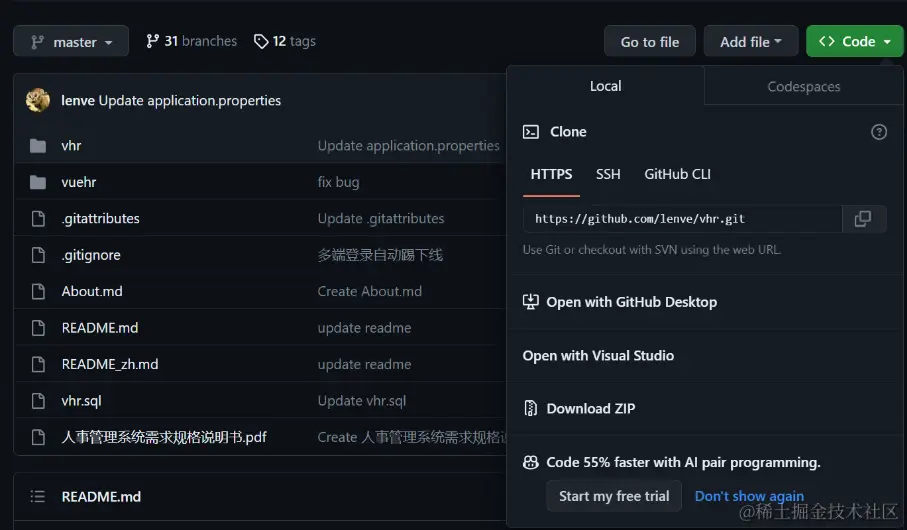Screen dimensions: 907x530
Task: Open the 多端登录自动踢下线 commit message
Action: coord(380,255)
